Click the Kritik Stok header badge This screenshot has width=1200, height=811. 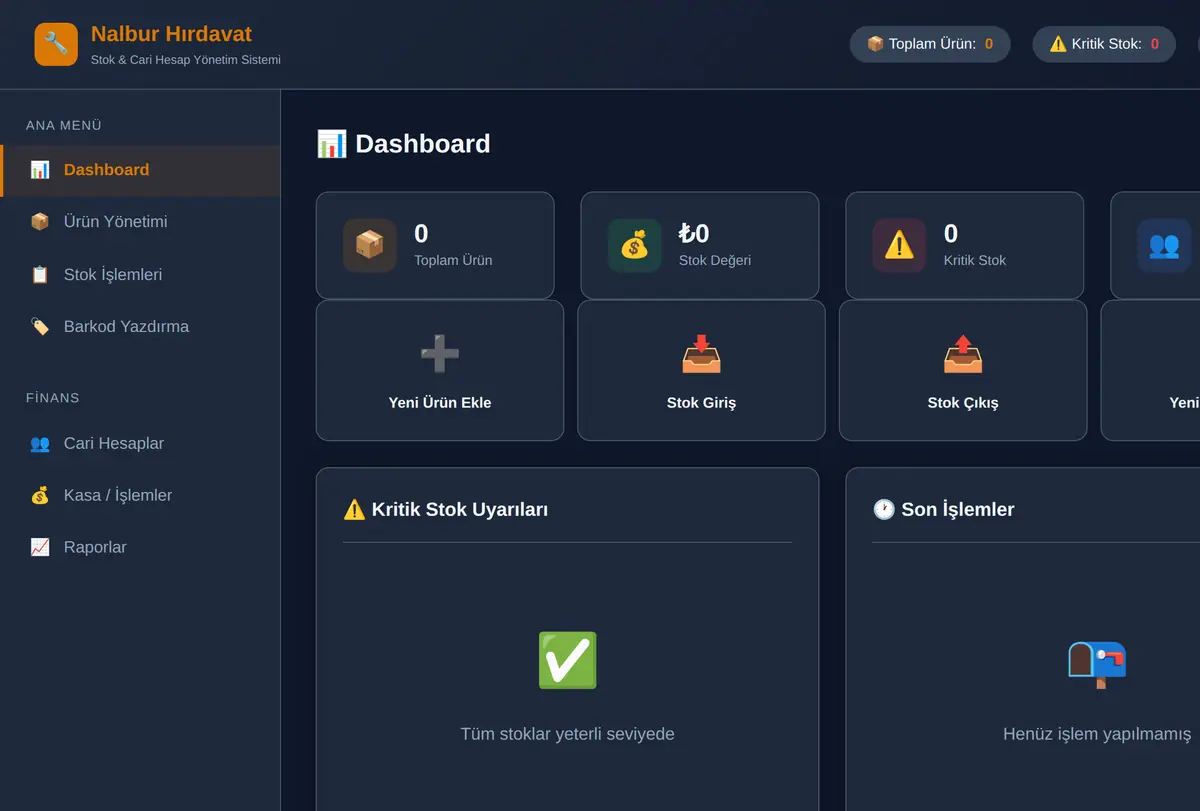point(1104,44)
